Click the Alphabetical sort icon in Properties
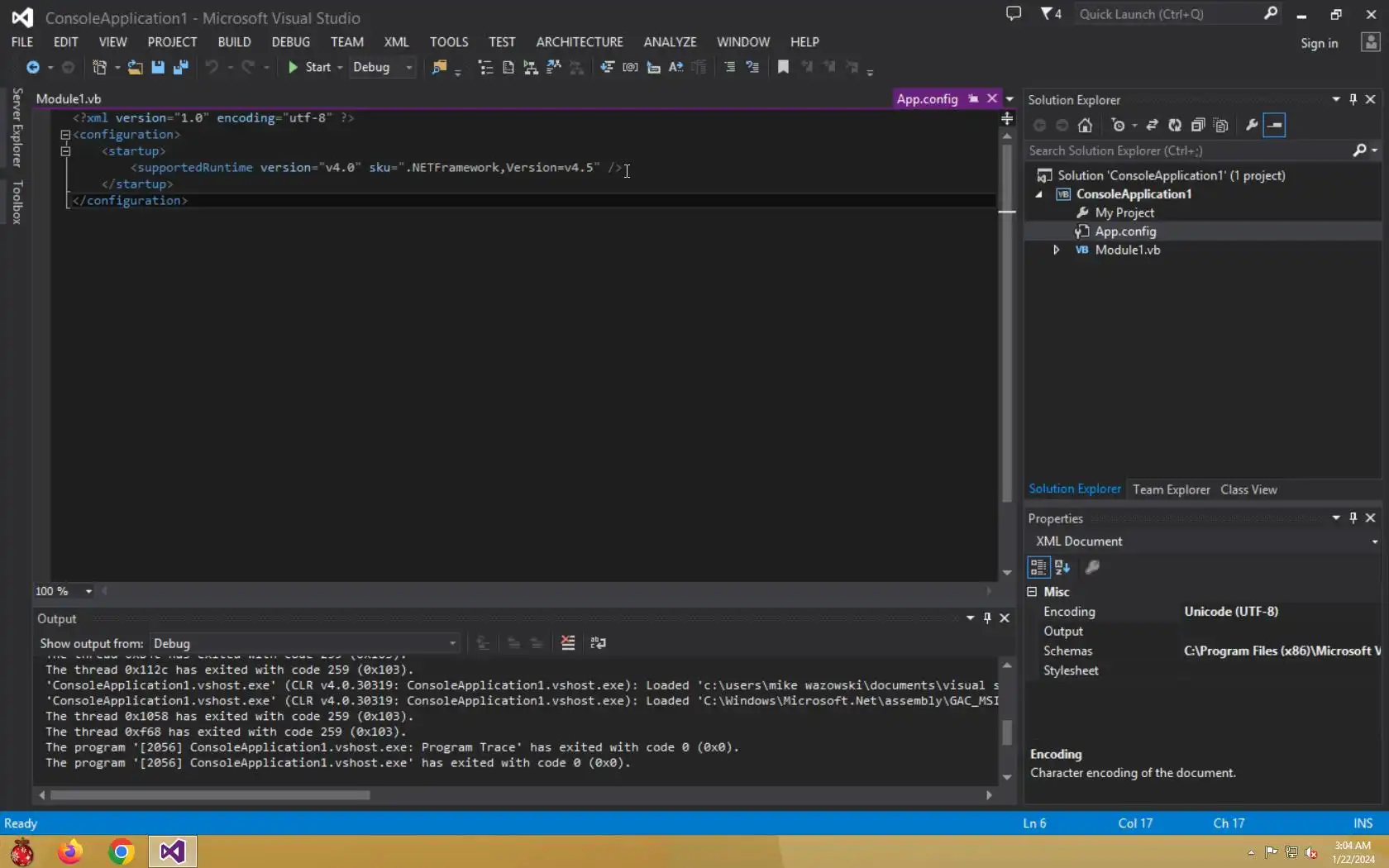 pyautogui.click(x=1062, y=567)
